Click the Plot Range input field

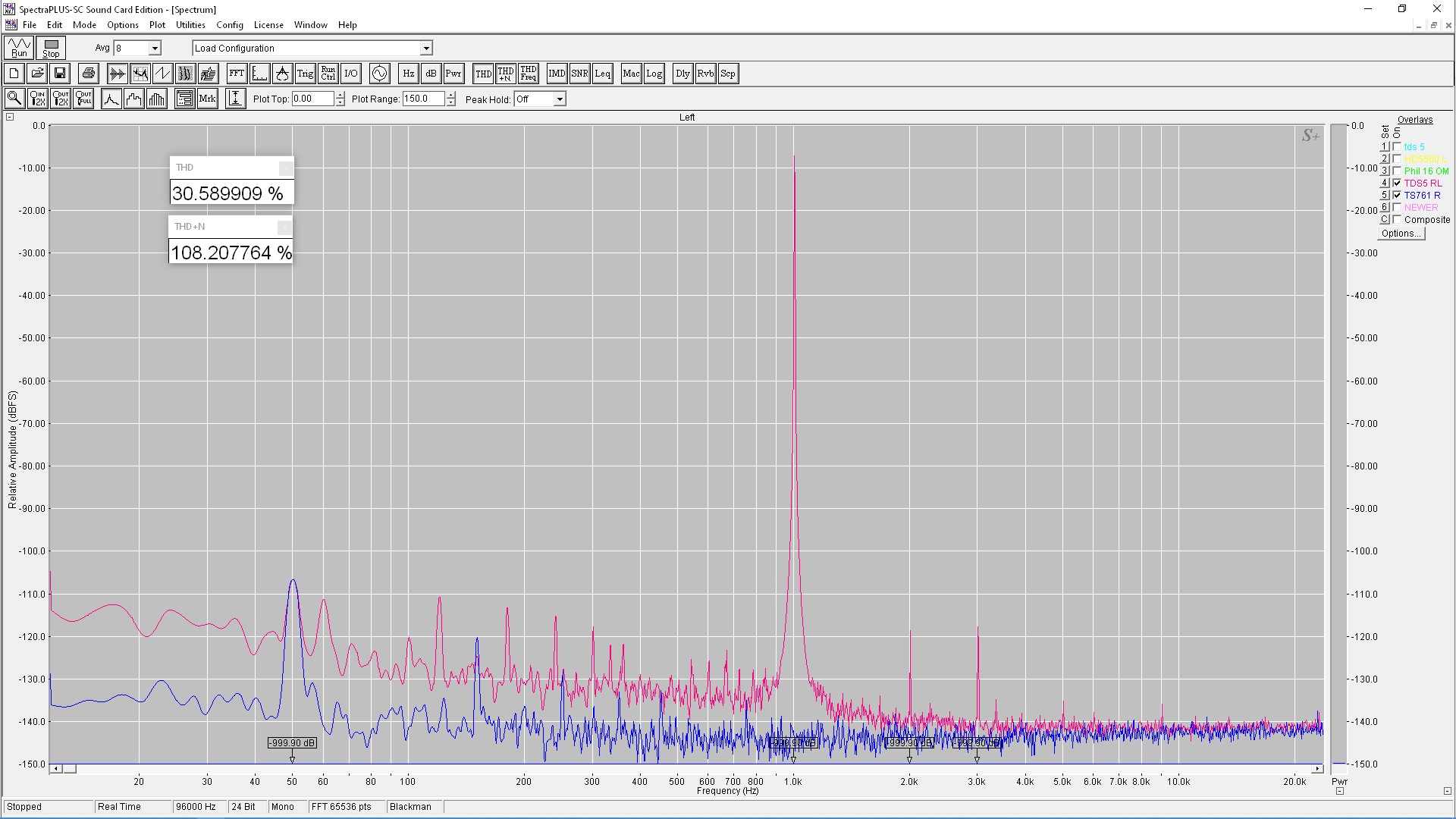(423, 99)
